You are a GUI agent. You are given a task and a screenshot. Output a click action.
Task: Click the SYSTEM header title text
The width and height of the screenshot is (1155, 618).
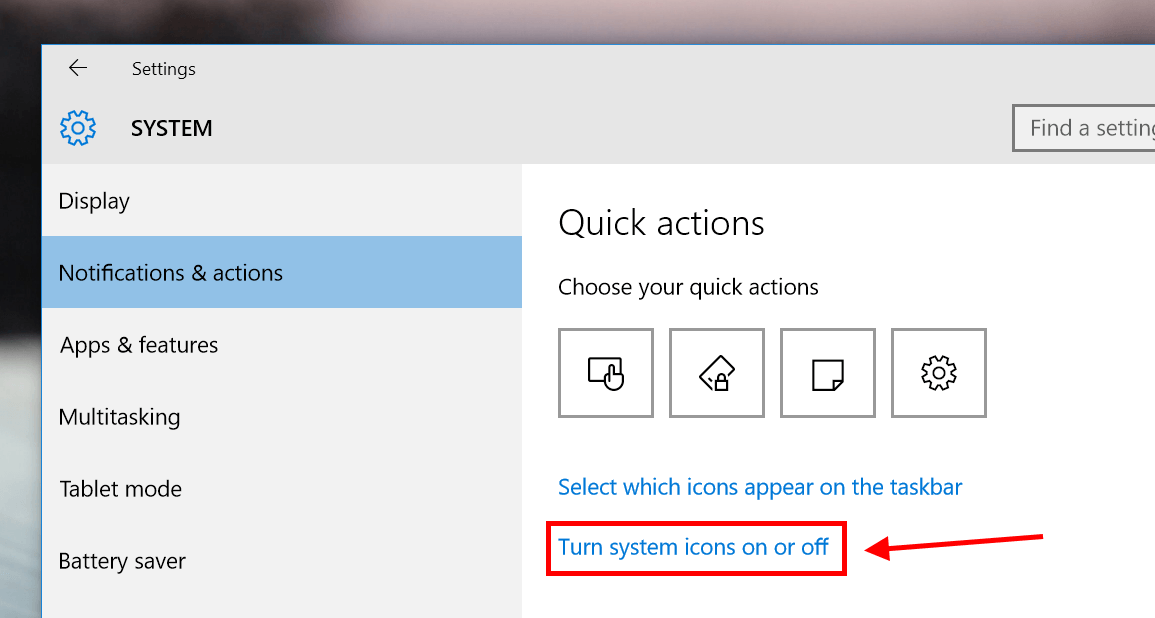pos(172,128)
